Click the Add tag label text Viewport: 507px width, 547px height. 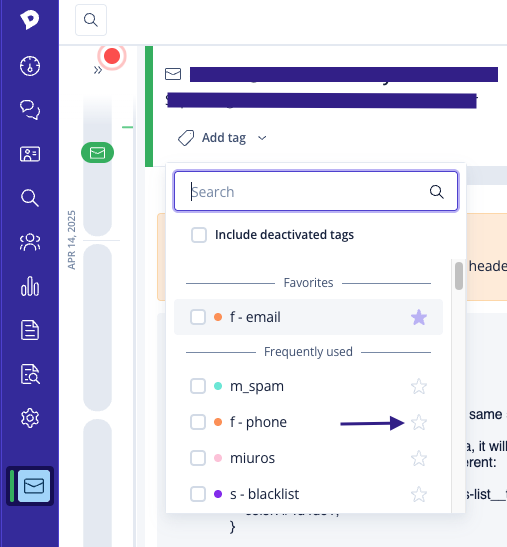[224, 138]
